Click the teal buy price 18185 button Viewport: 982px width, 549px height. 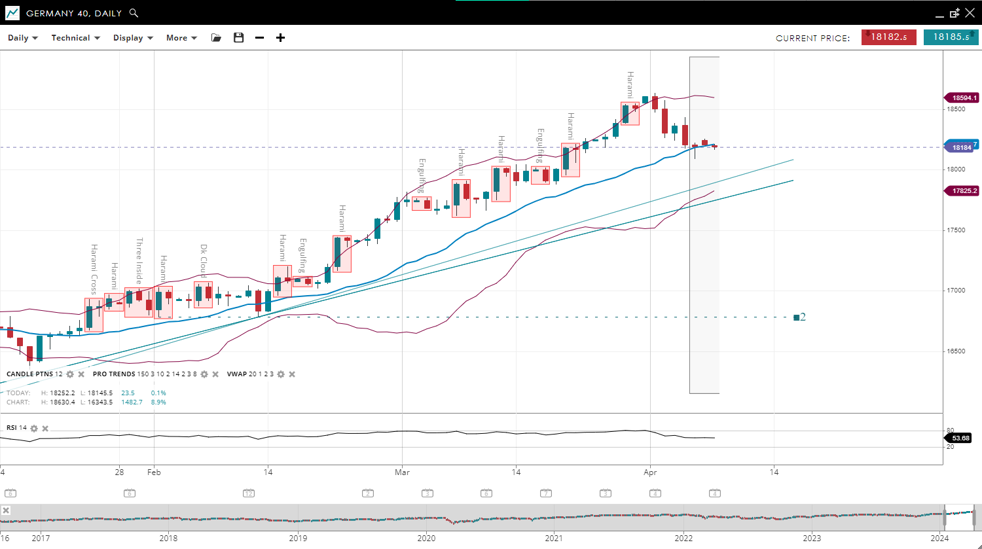[950, 37]
